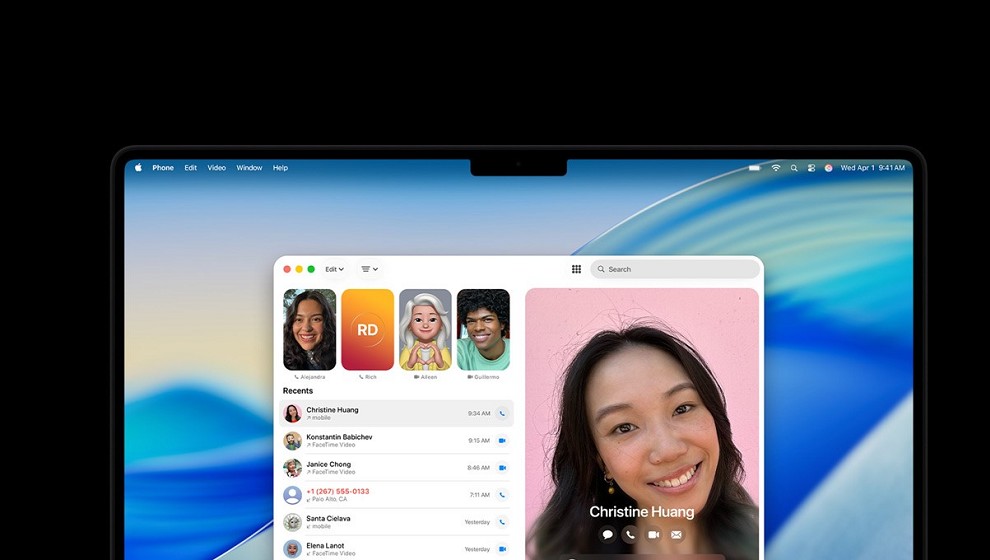The height and width of the screenshot is (560, 990).
Task: Call Christine Huang from contact card
Action: coord(630,535)
